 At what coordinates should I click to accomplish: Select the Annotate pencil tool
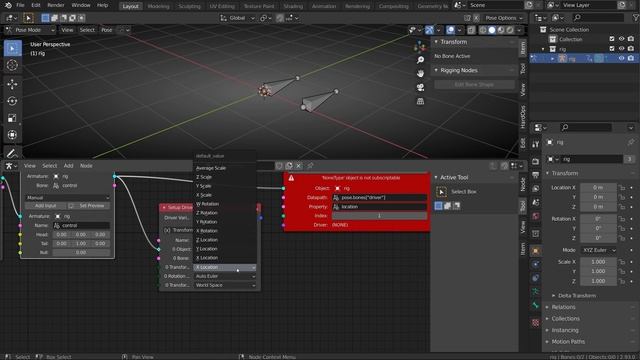point(12,153)
